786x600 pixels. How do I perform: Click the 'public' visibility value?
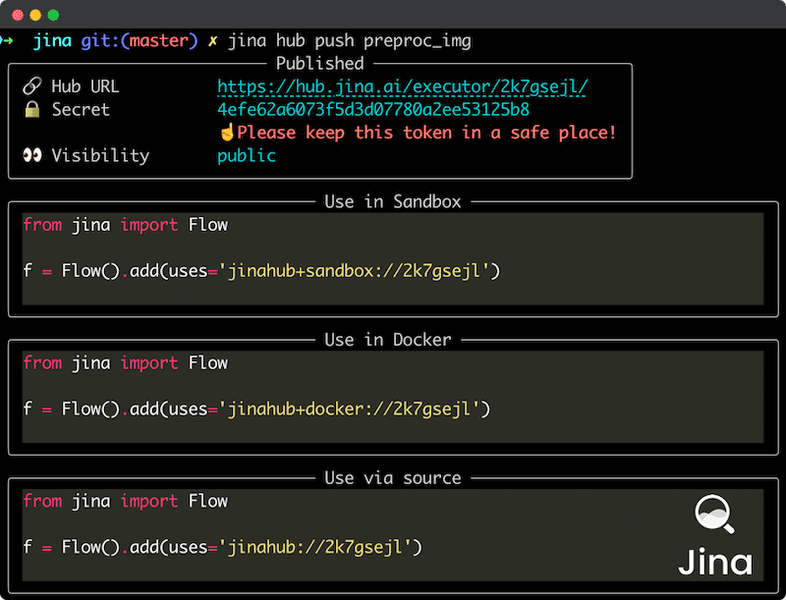(246, 155)
